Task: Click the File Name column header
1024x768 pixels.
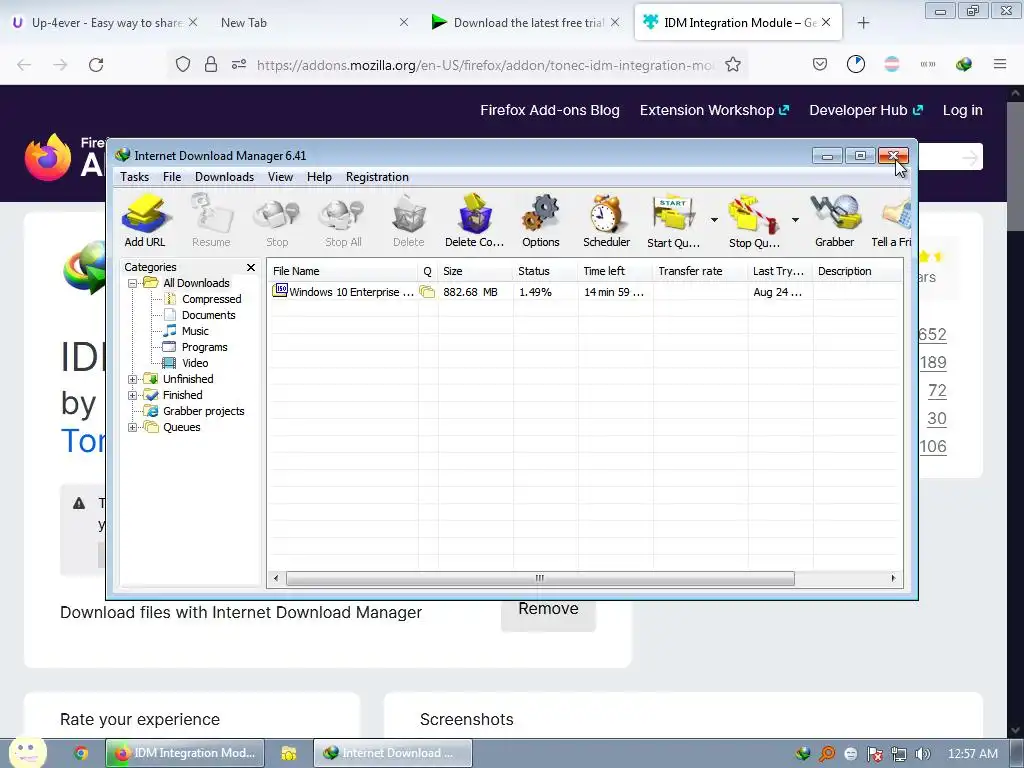Action: click(x=343, y=271)
